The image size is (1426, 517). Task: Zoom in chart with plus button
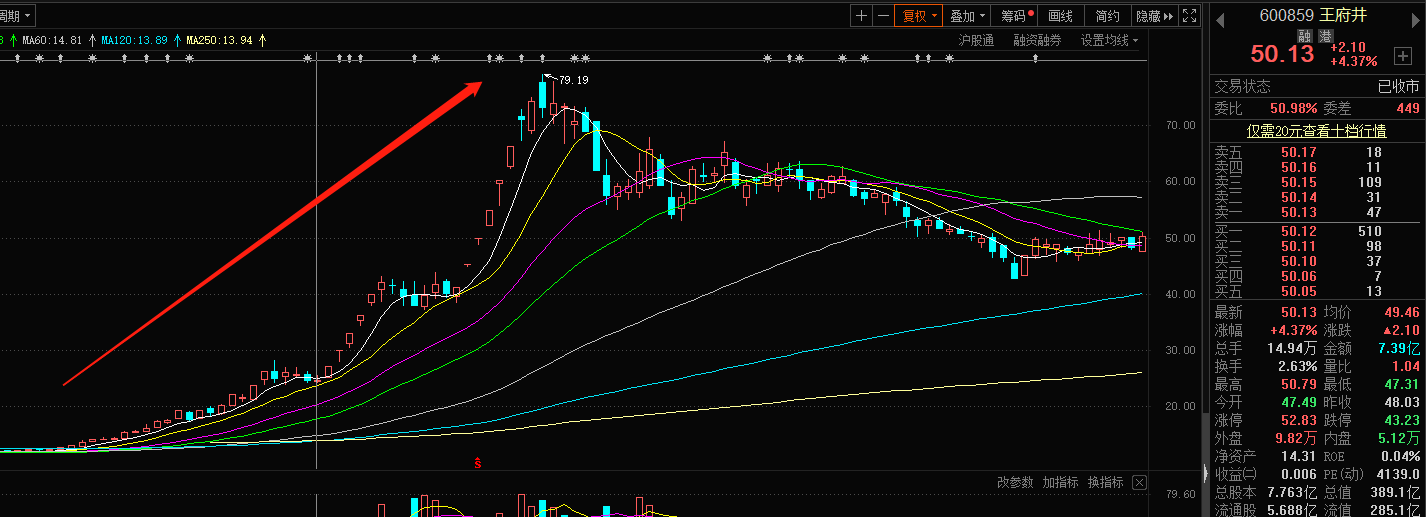point(861,16)
